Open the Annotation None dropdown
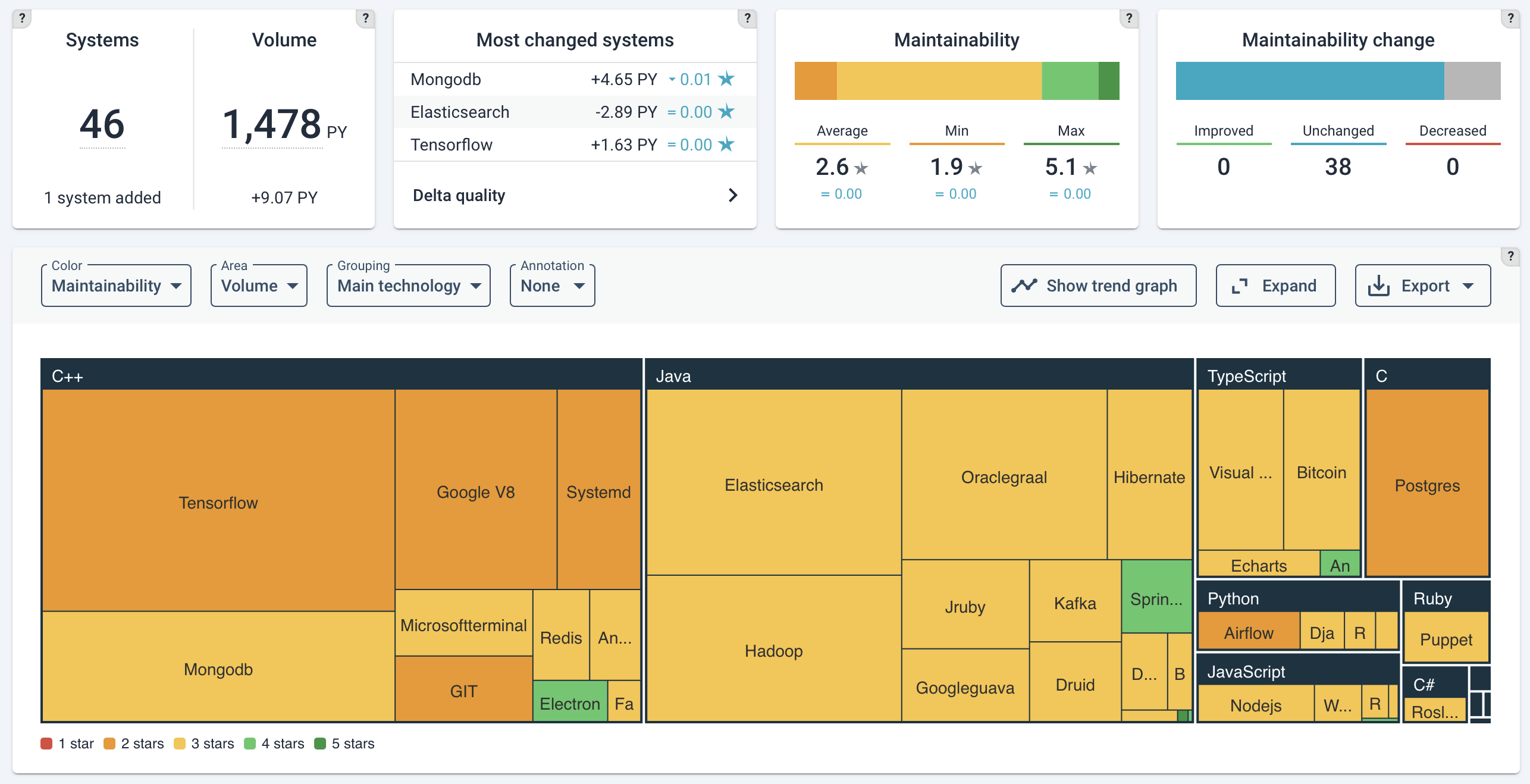 point(552,286)
